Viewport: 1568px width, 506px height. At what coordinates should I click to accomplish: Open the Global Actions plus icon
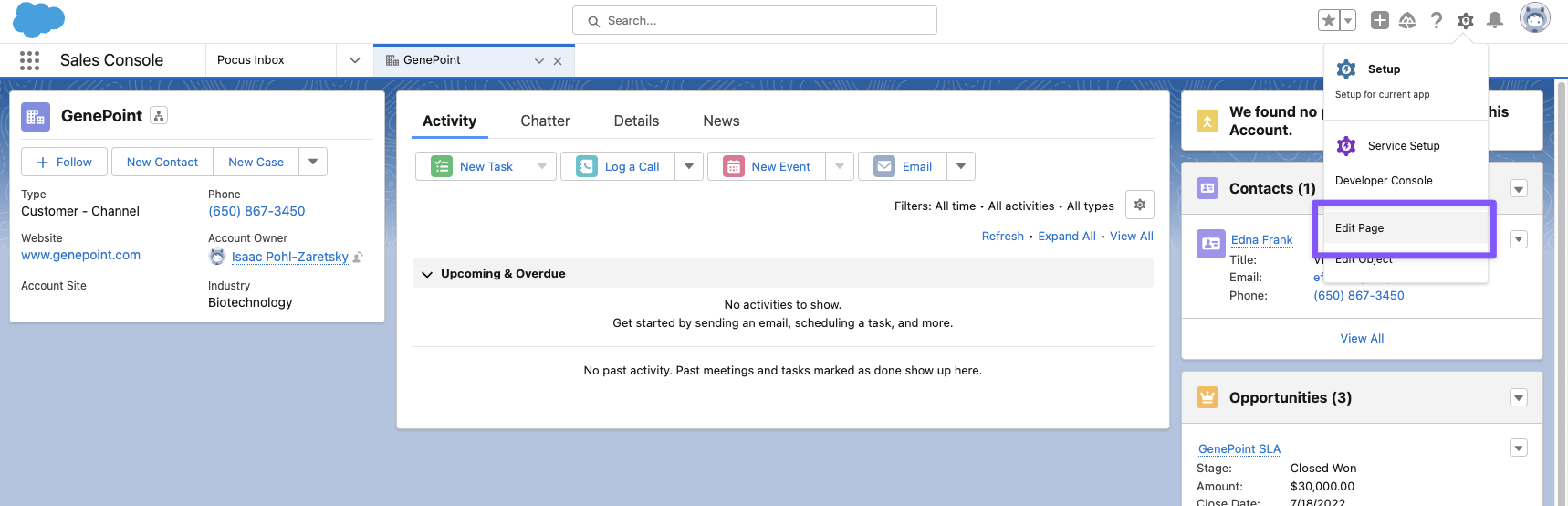(x=1380, y=20)
